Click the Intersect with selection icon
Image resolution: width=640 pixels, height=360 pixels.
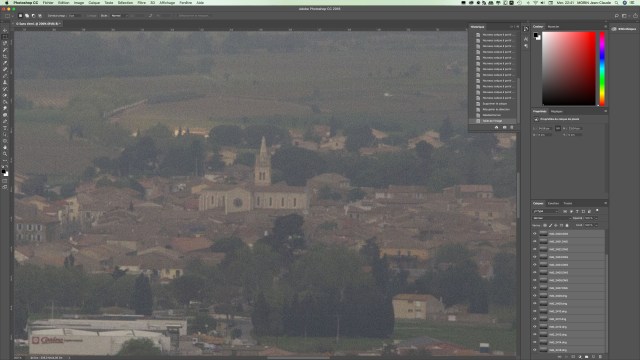coord(40,16)
